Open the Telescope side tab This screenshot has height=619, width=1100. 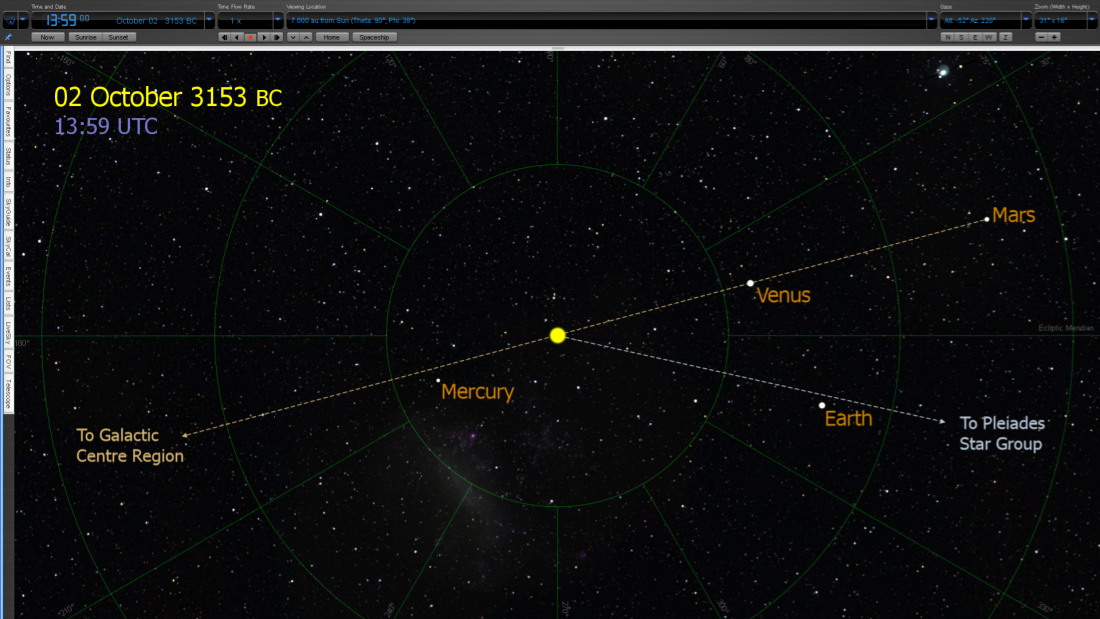tap(8, 394)
